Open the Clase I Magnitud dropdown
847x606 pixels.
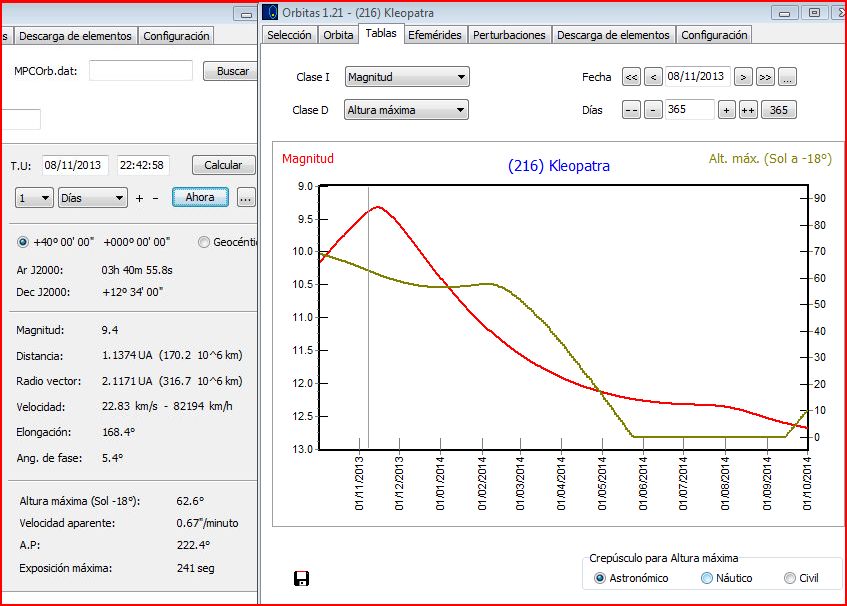coord(407,77)
